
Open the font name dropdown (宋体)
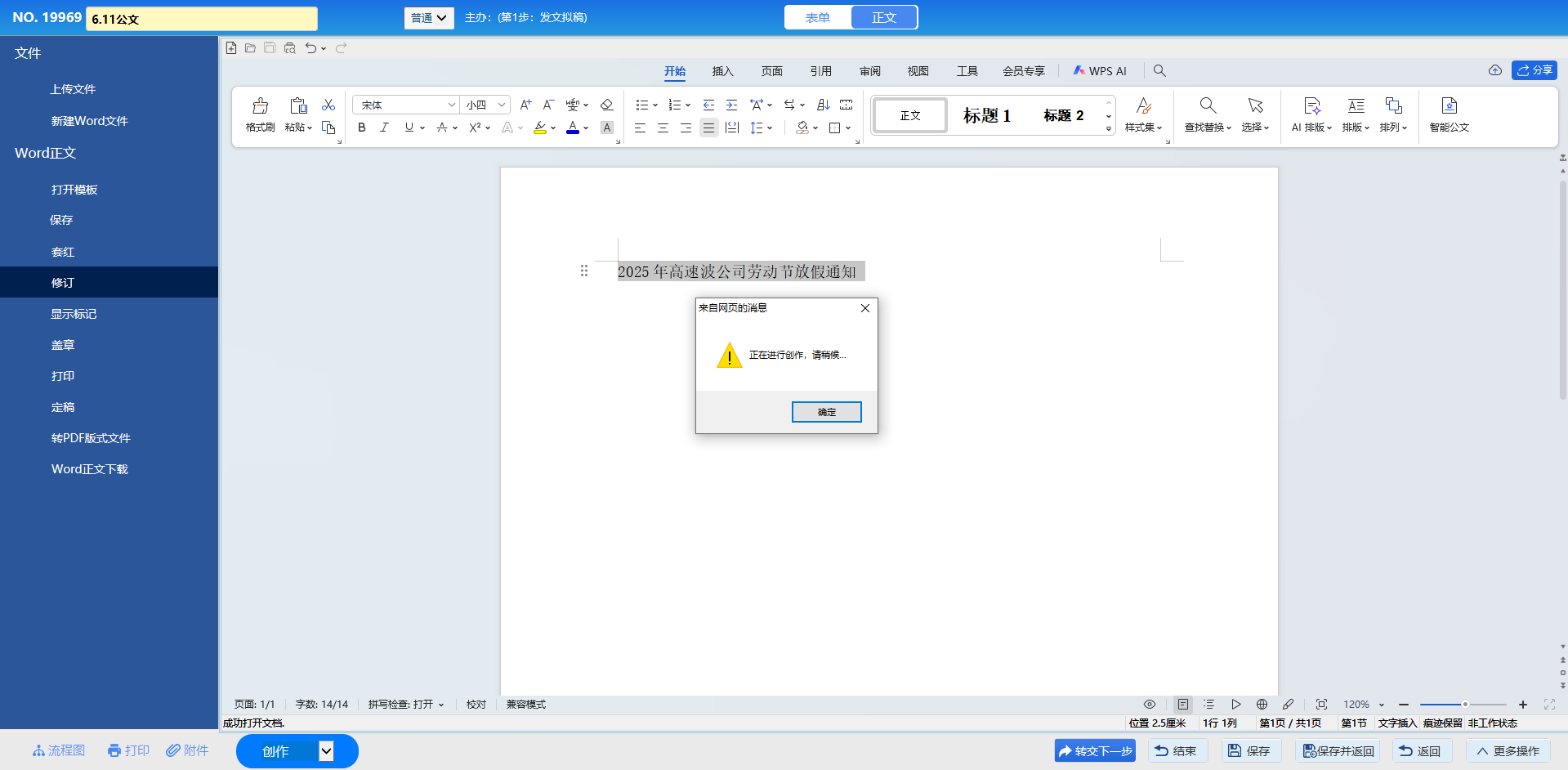tap(451, 105)
